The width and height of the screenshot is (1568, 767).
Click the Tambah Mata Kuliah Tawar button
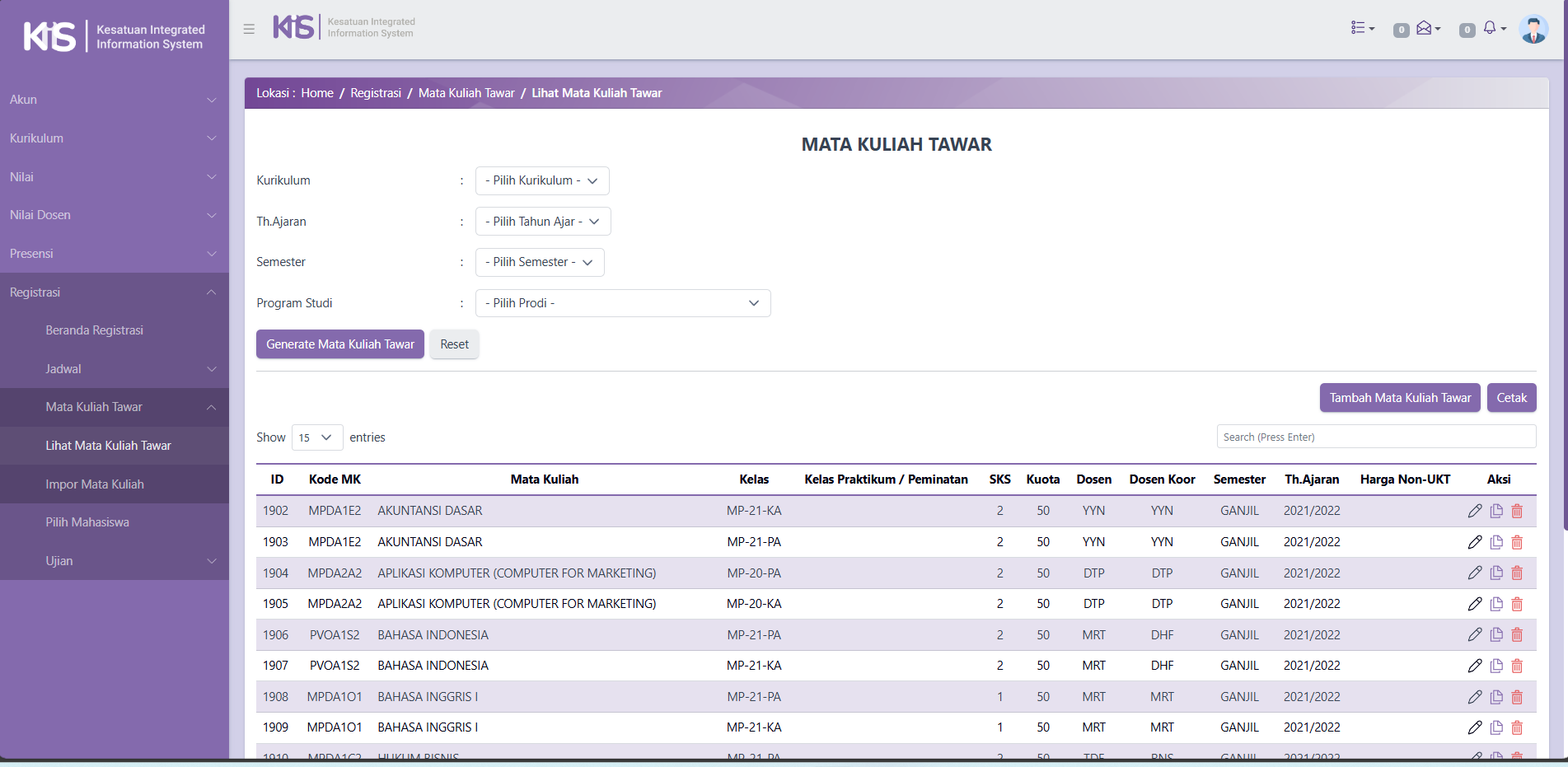pos(1399,398)
